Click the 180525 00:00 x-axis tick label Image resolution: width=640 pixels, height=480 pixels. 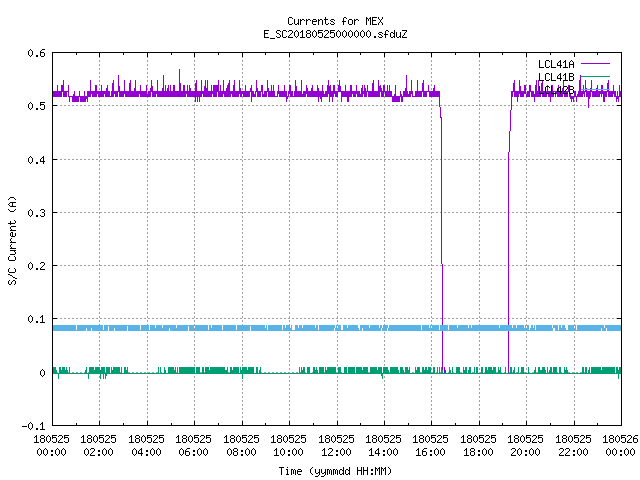pyautogui.click(x=51, y=445)
